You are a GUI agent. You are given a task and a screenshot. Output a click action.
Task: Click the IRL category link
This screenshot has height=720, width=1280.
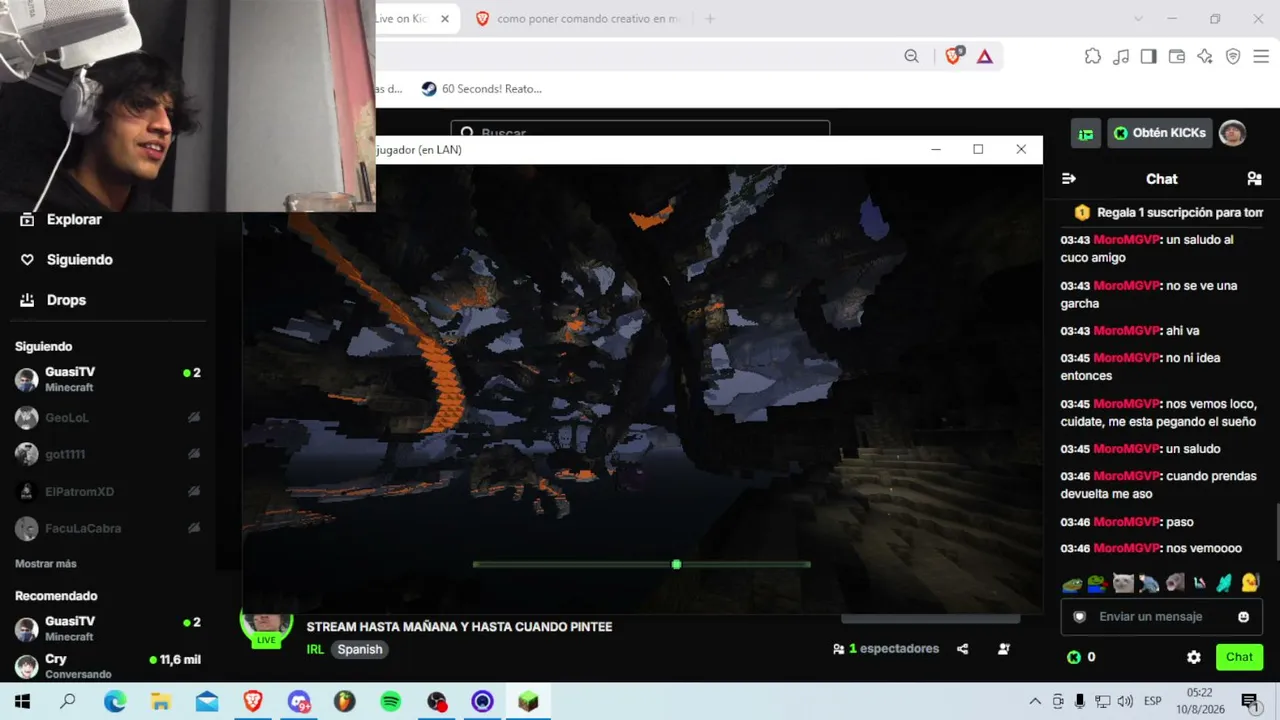click(x=315, y=650)
